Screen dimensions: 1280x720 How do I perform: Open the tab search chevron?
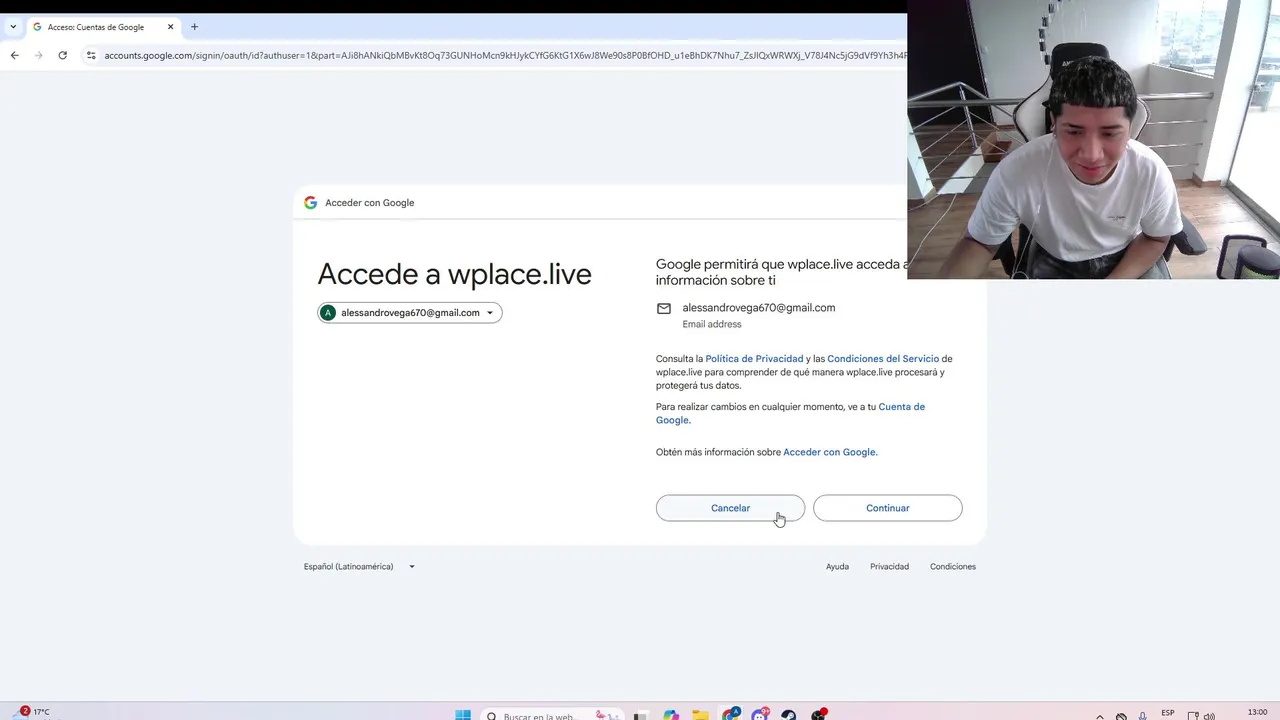[12, 27]
